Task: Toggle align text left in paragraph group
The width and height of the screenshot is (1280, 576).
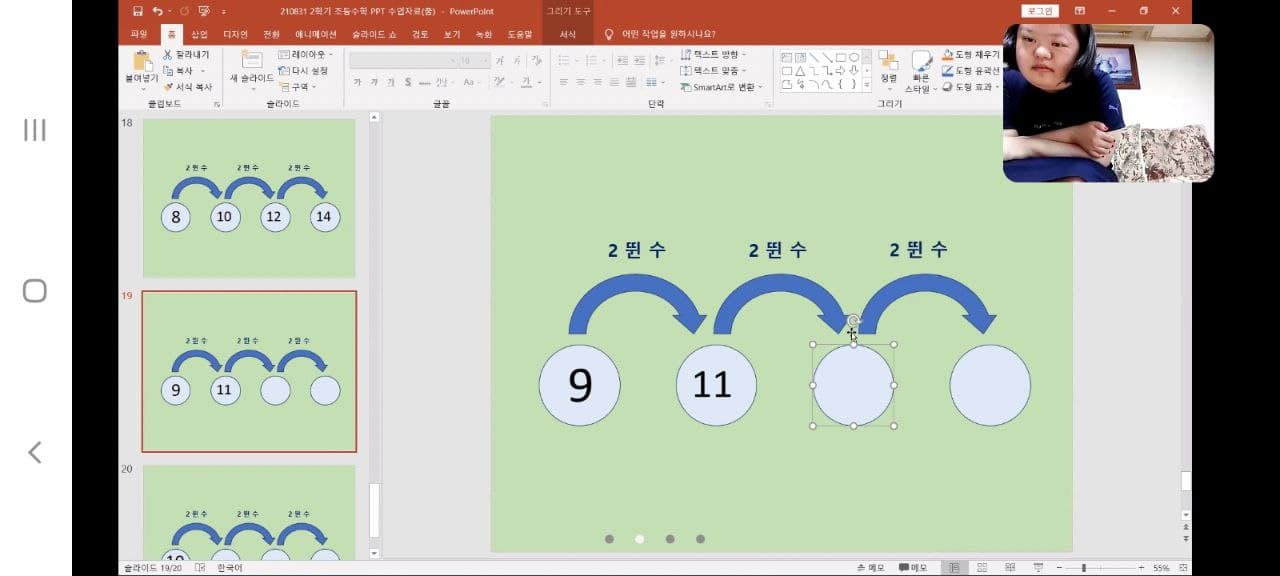Action: (x=563, y=82)
